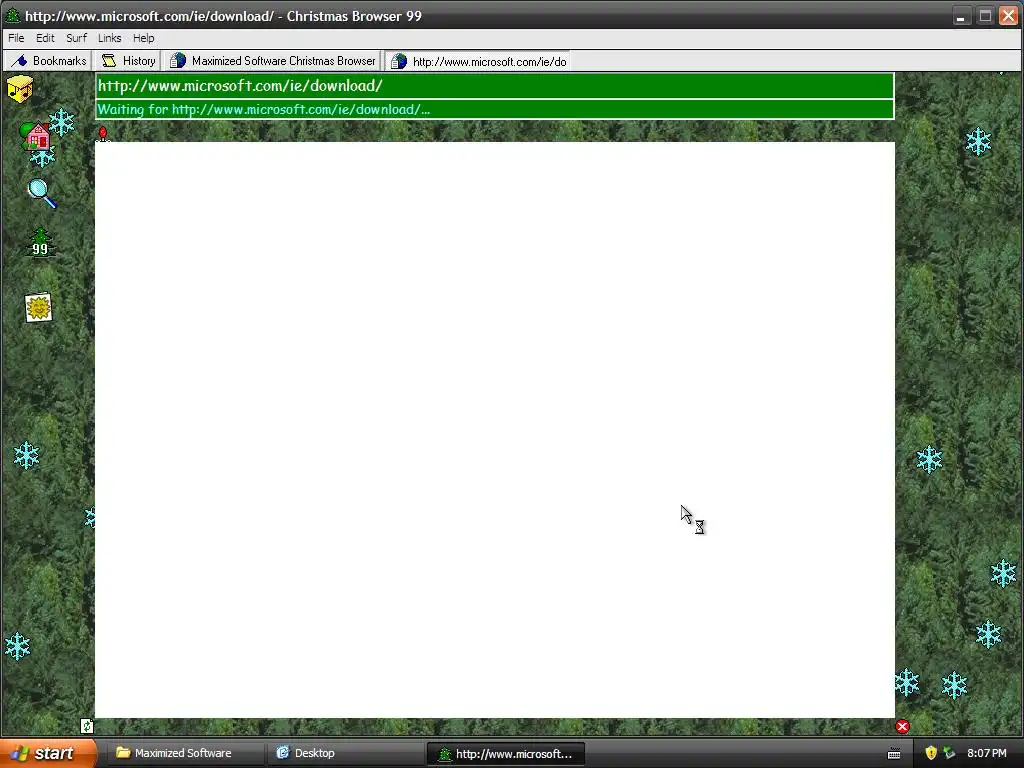This screenshot has height=768, width=1024.
Task: Click the smiling sun card icon
Action: coord(39,307)
